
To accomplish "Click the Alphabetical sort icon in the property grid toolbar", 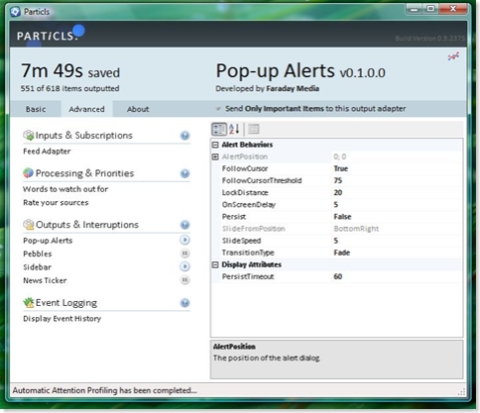I will (234, 129).
